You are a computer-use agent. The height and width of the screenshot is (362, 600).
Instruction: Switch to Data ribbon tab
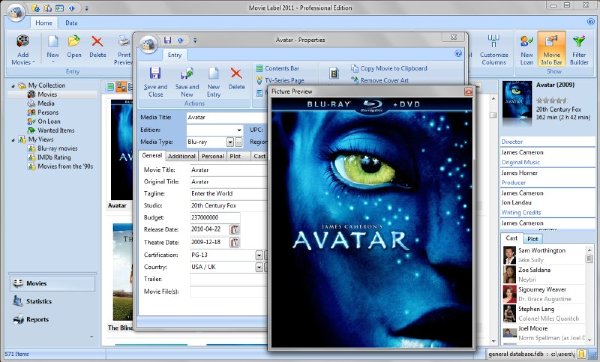(71, 23)
